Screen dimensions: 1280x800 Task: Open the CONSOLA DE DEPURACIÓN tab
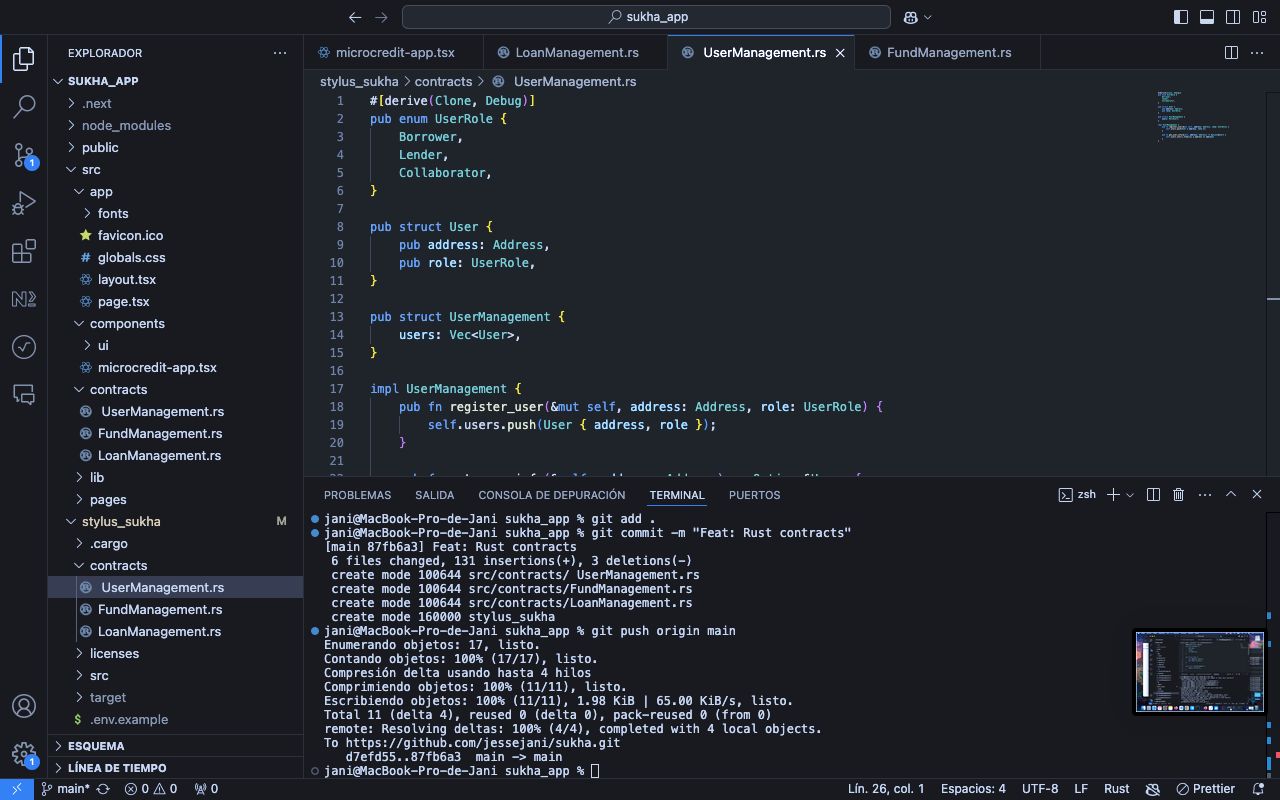pyautogui.click(x=551, y=495)
